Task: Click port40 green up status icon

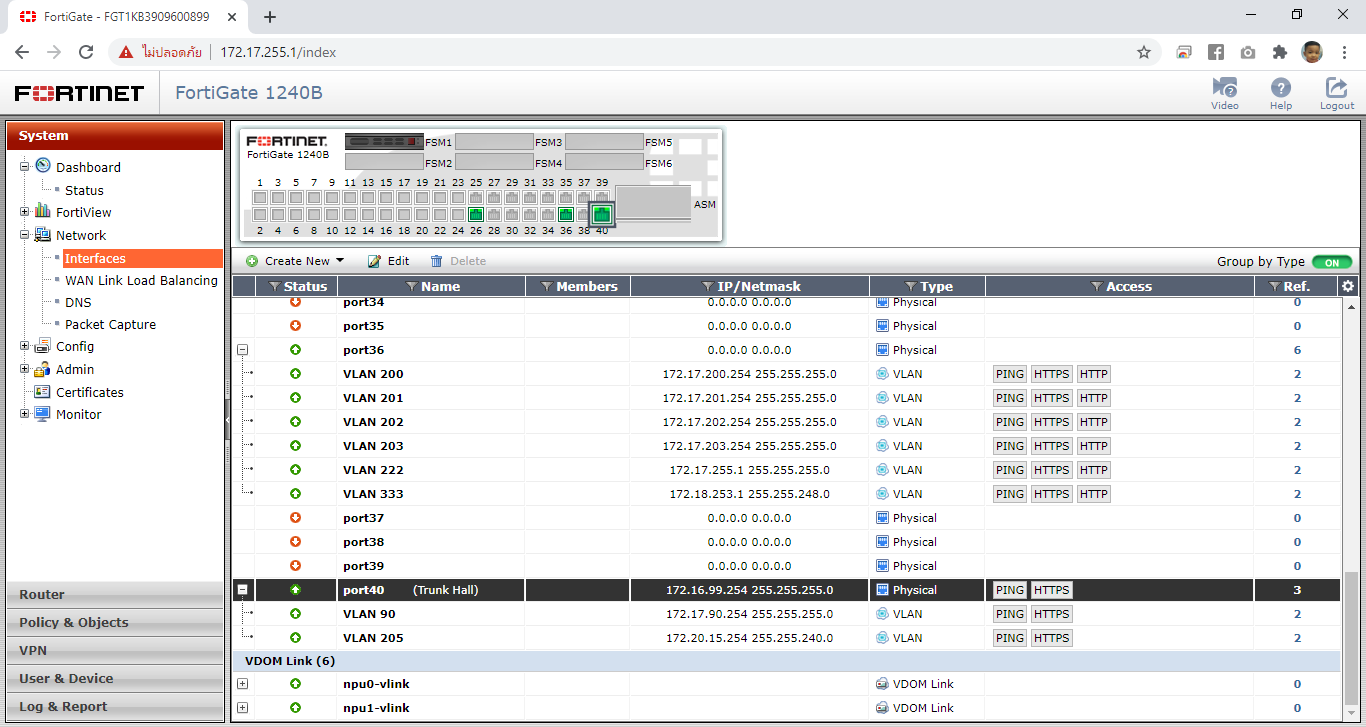Action: point(295,590)
